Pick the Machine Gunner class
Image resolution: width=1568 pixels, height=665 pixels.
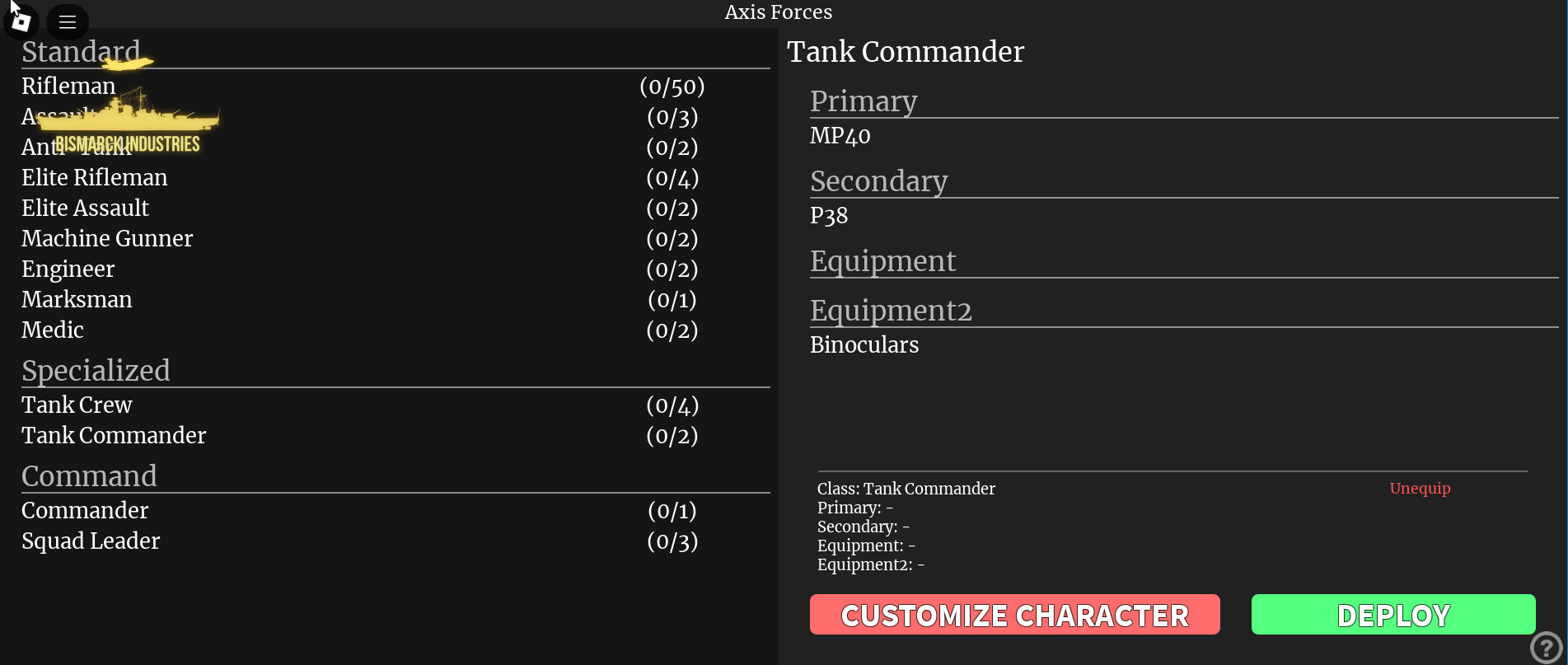[x=396, y=239]
